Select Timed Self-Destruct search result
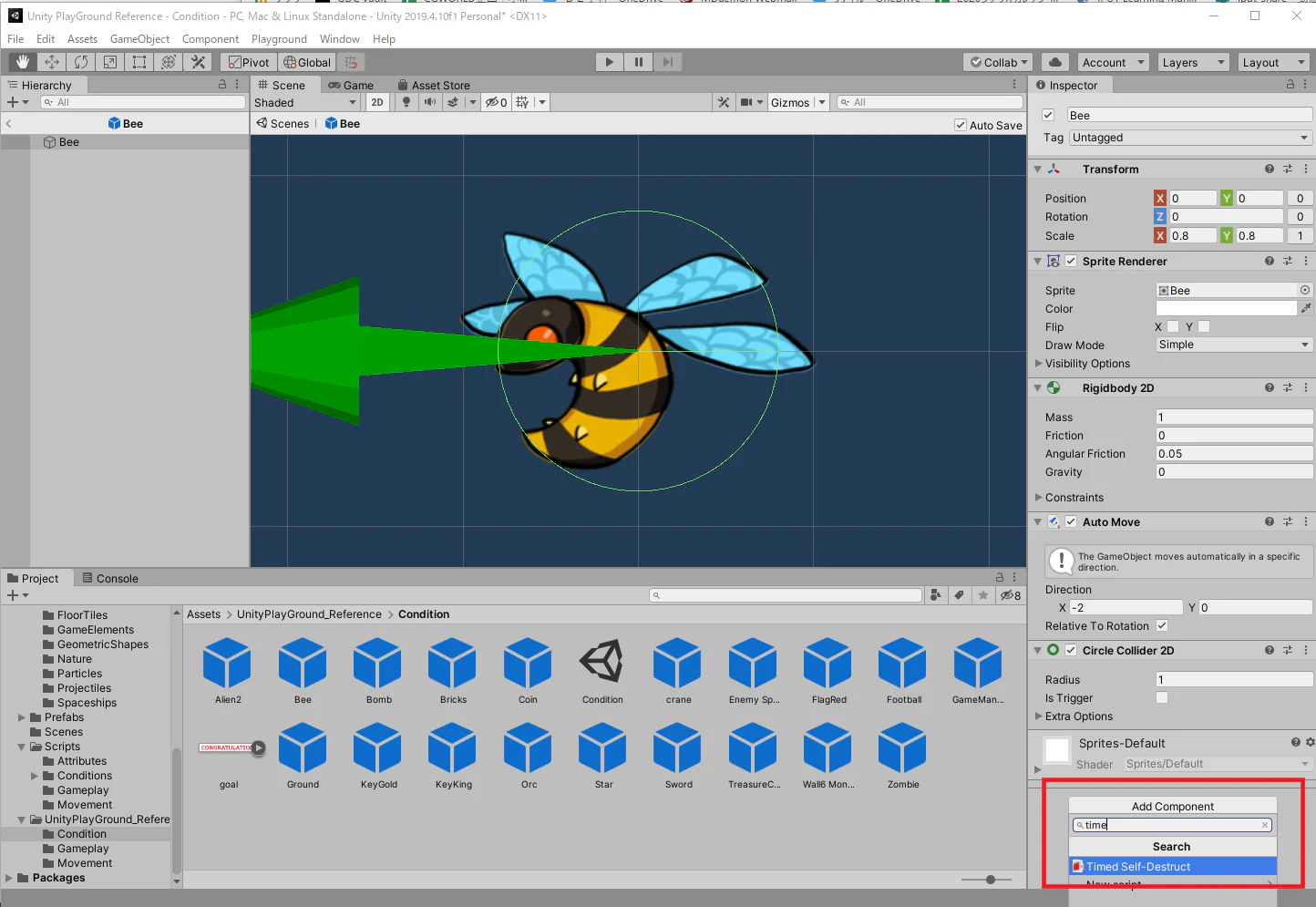This screenshot has width=1316, height=907. click(x=1173, y=866)
